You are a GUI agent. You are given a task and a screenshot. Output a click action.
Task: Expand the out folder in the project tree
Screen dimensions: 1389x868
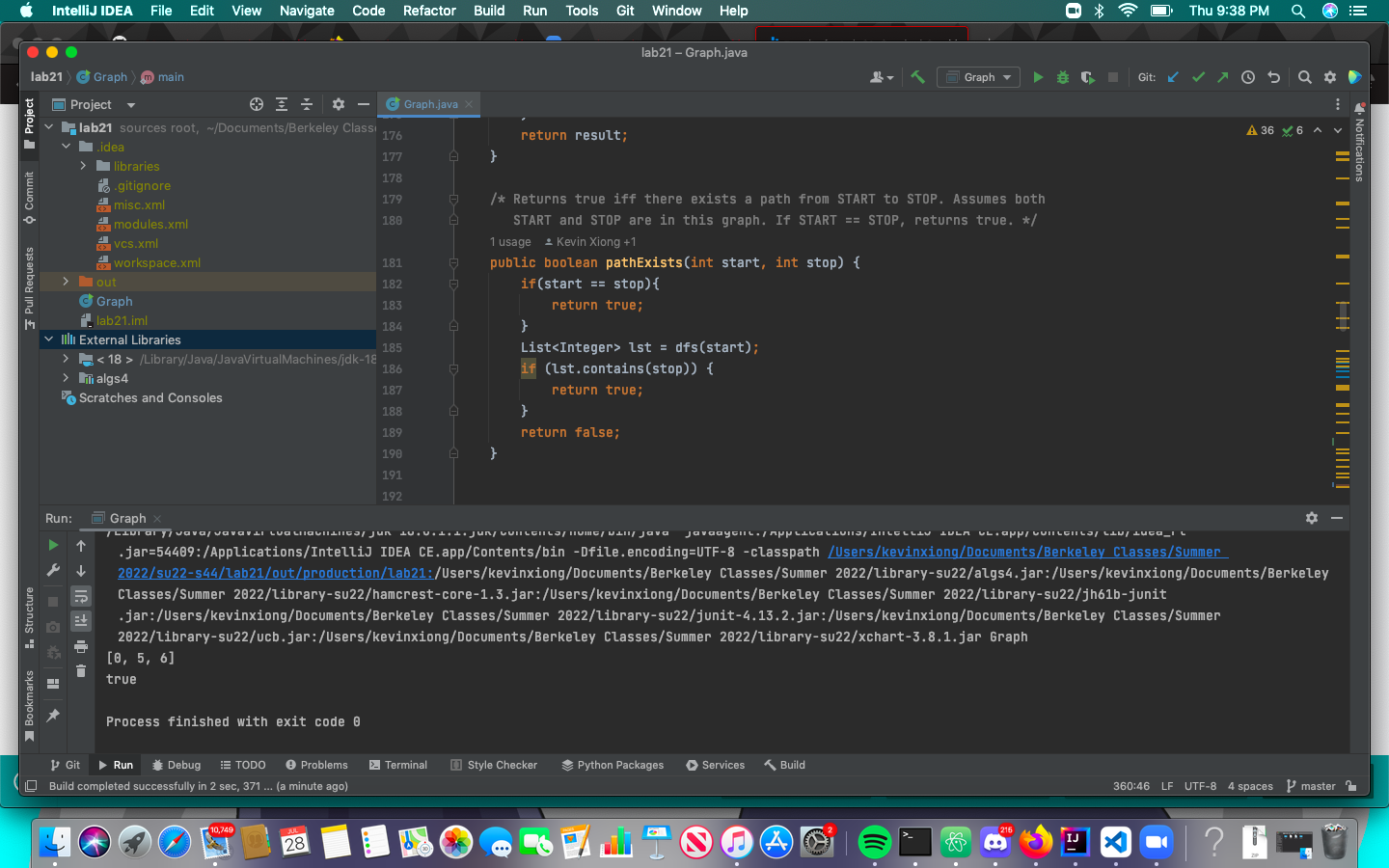click(66, 282)
